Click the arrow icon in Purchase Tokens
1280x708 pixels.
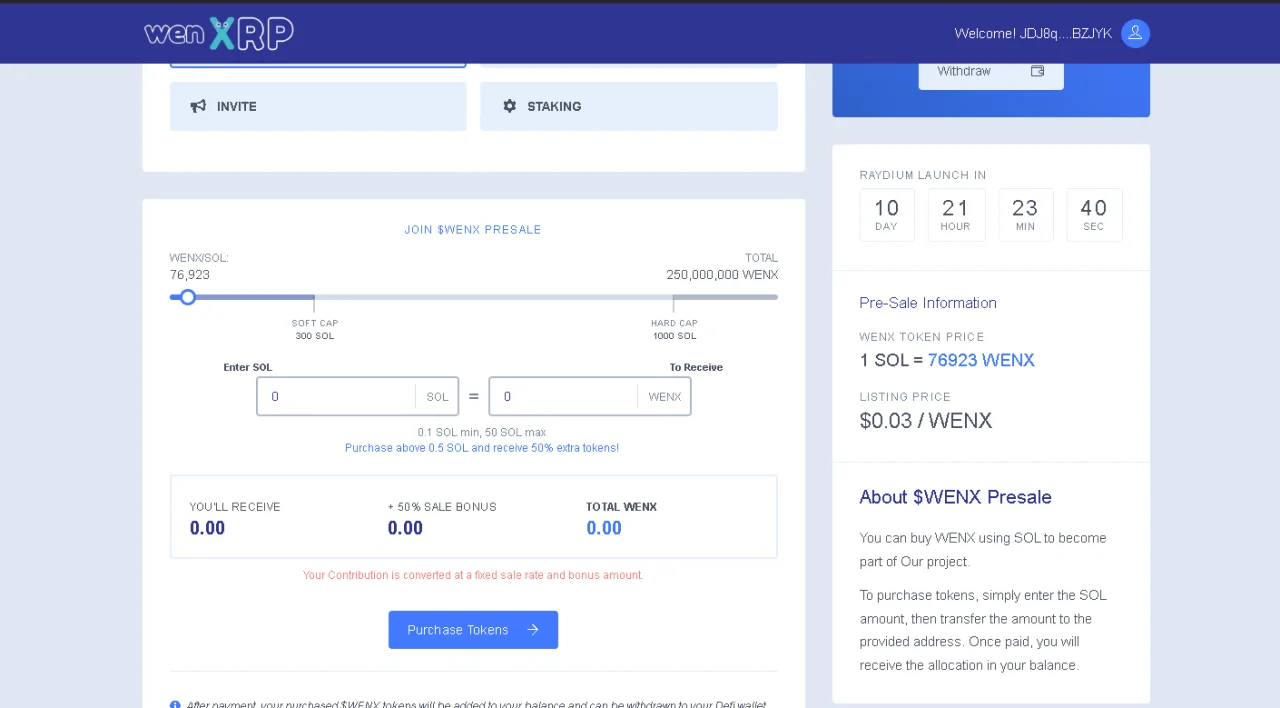tap(533, 630)
